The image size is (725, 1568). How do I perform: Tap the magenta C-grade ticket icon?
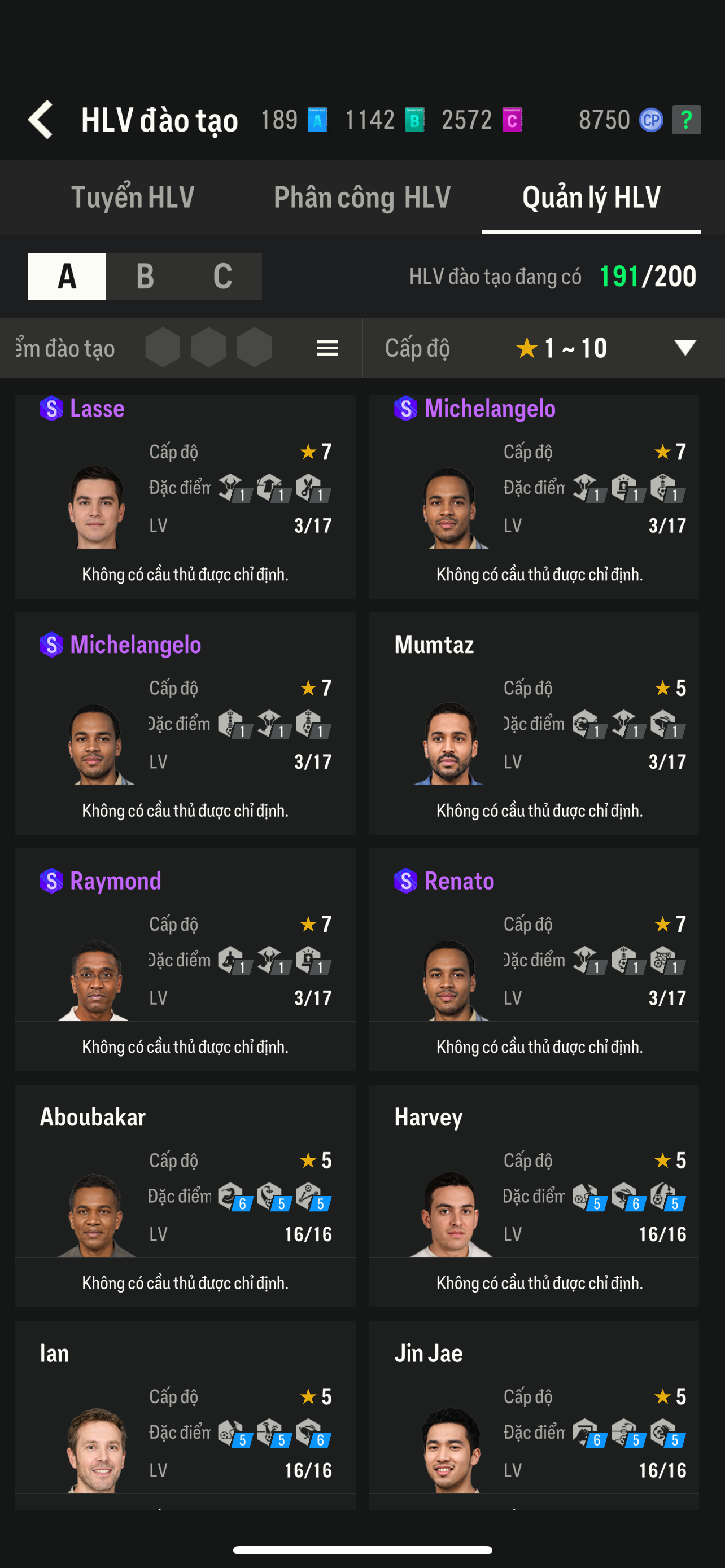512,119
